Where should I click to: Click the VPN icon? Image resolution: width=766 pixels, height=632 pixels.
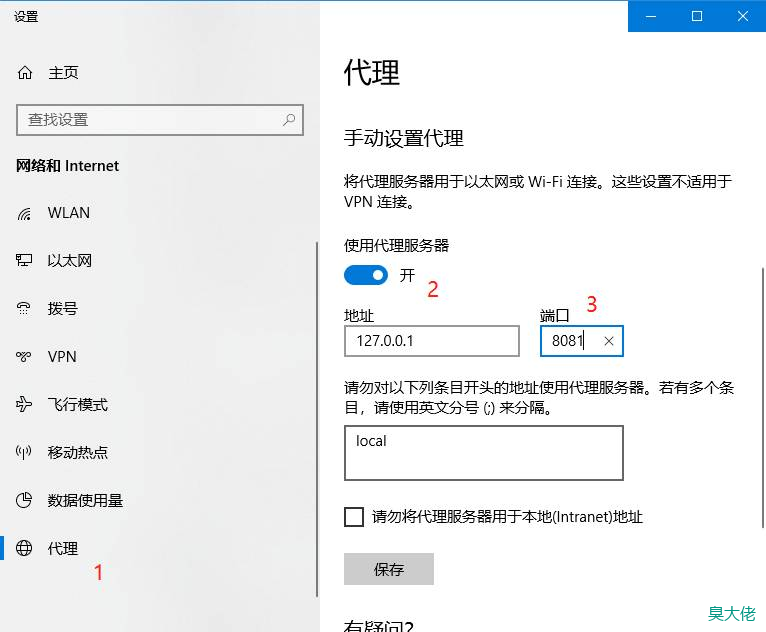point(23,357)
